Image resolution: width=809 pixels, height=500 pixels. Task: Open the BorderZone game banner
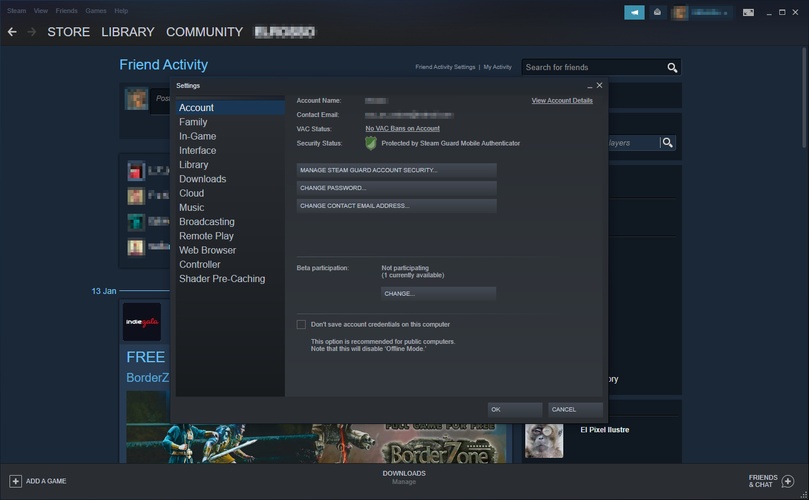pos(316,443)
